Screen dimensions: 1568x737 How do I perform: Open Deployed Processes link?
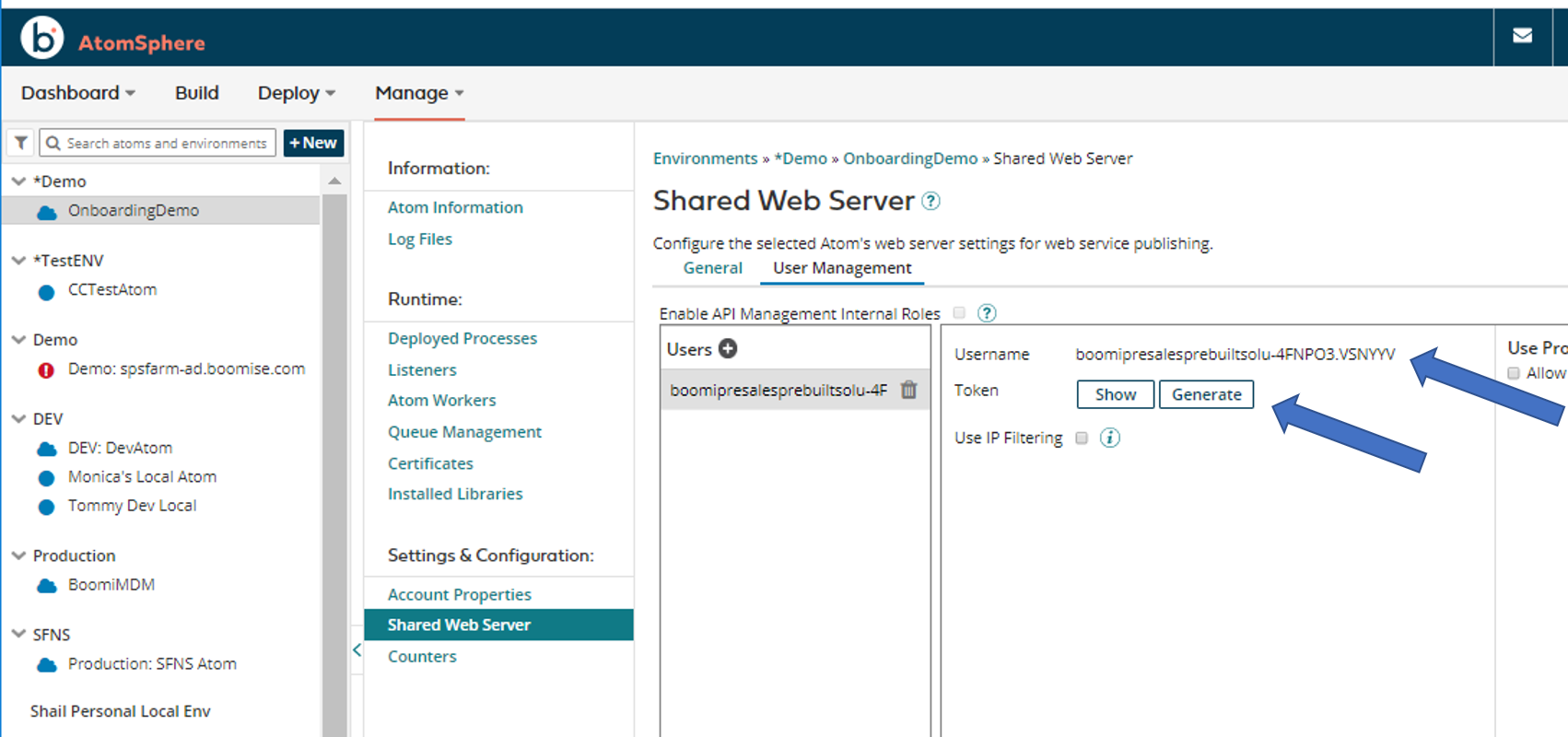462,338
